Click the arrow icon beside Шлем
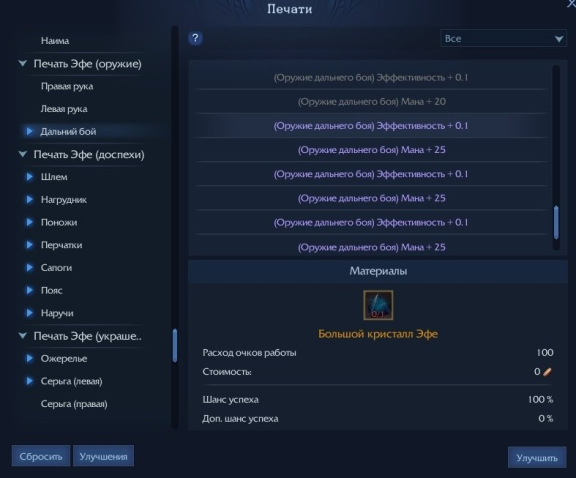This screenshot has height=478, width=576. click(x=29, y=177)
